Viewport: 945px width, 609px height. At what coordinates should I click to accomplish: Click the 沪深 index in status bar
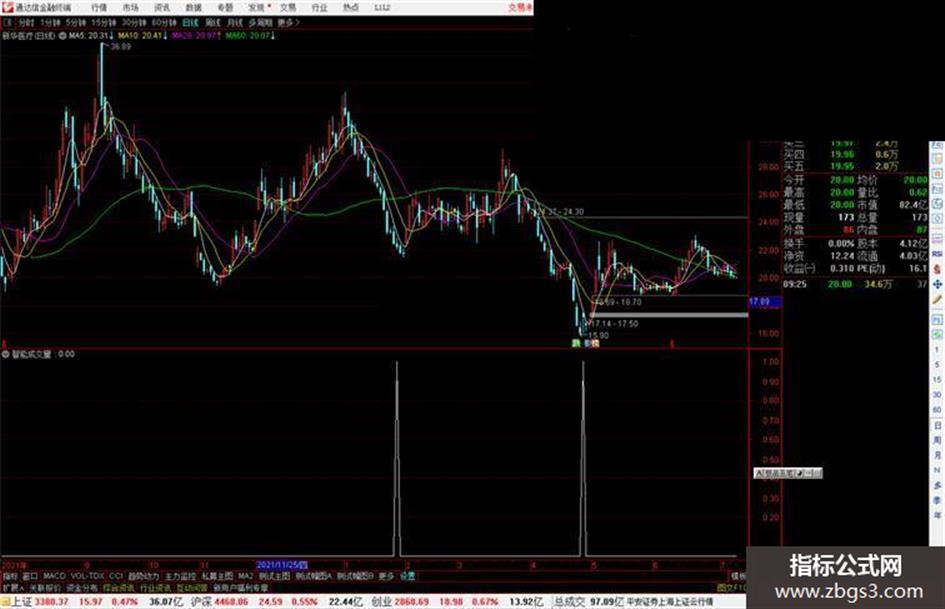click(201, 602)
